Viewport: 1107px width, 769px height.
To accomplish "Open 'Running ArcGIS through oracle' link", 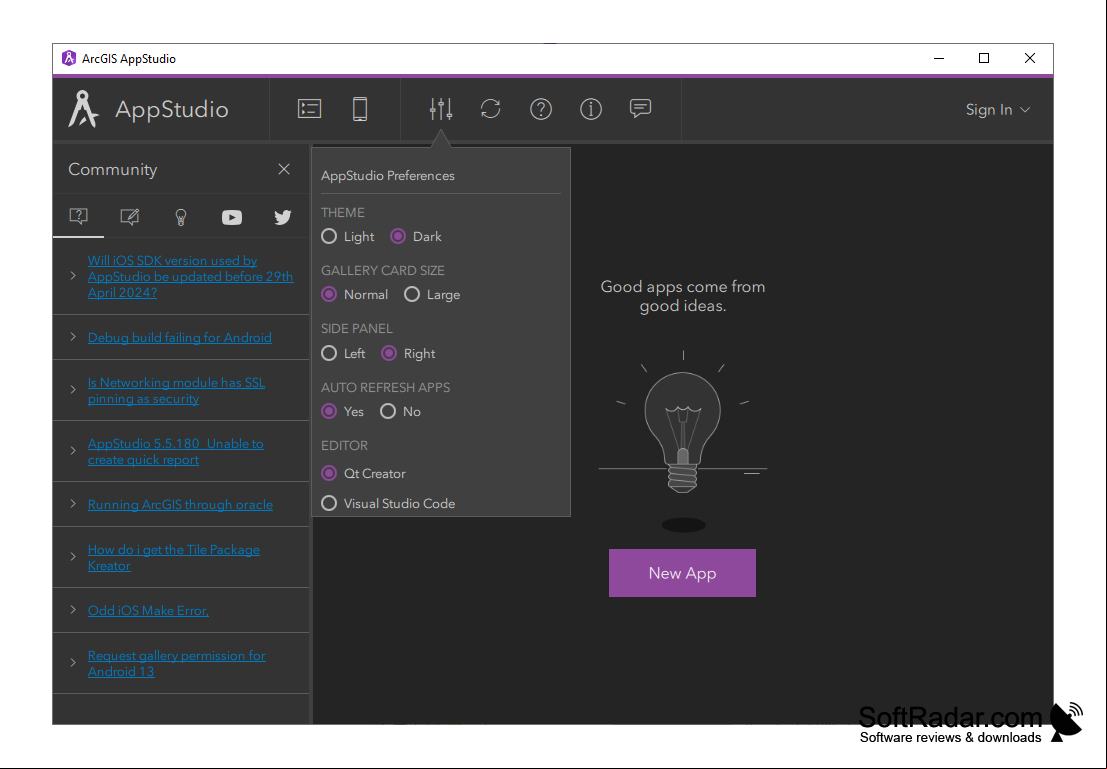I will click(180, 504).
